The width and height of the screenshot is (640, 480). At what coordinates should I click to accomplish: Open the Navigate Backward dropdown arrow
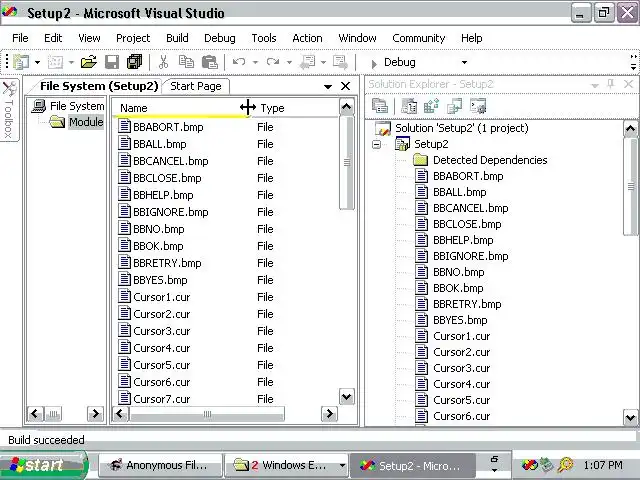323,62
